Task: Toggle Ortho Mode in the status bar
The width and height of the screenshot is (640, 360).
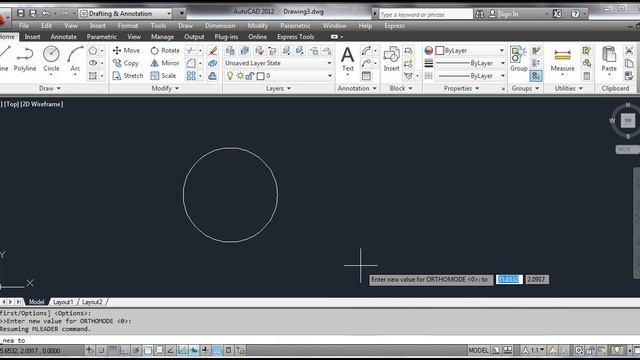Action: 124,350
